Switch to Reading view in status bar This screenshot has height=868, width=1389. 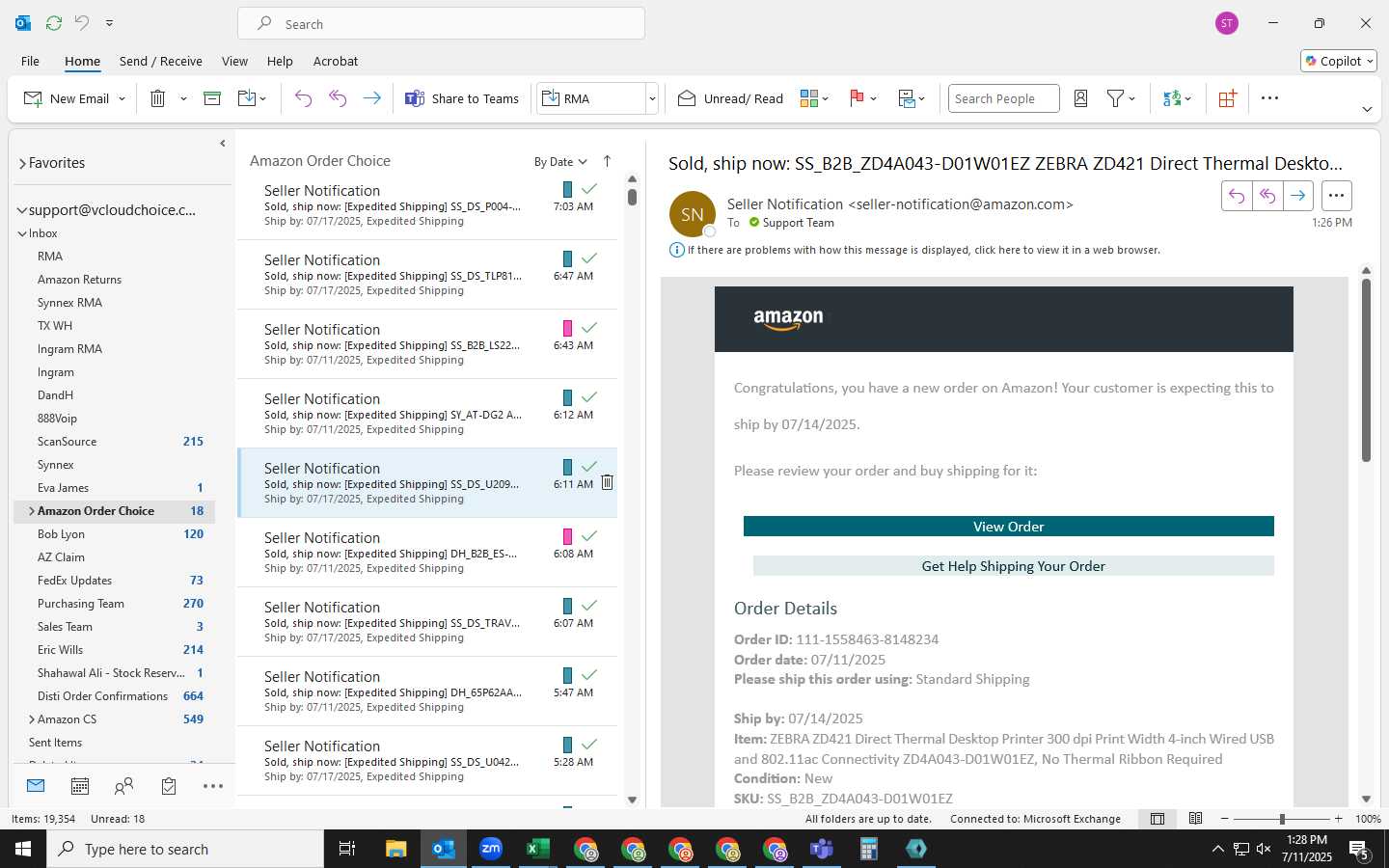(x=1195, y=819)
